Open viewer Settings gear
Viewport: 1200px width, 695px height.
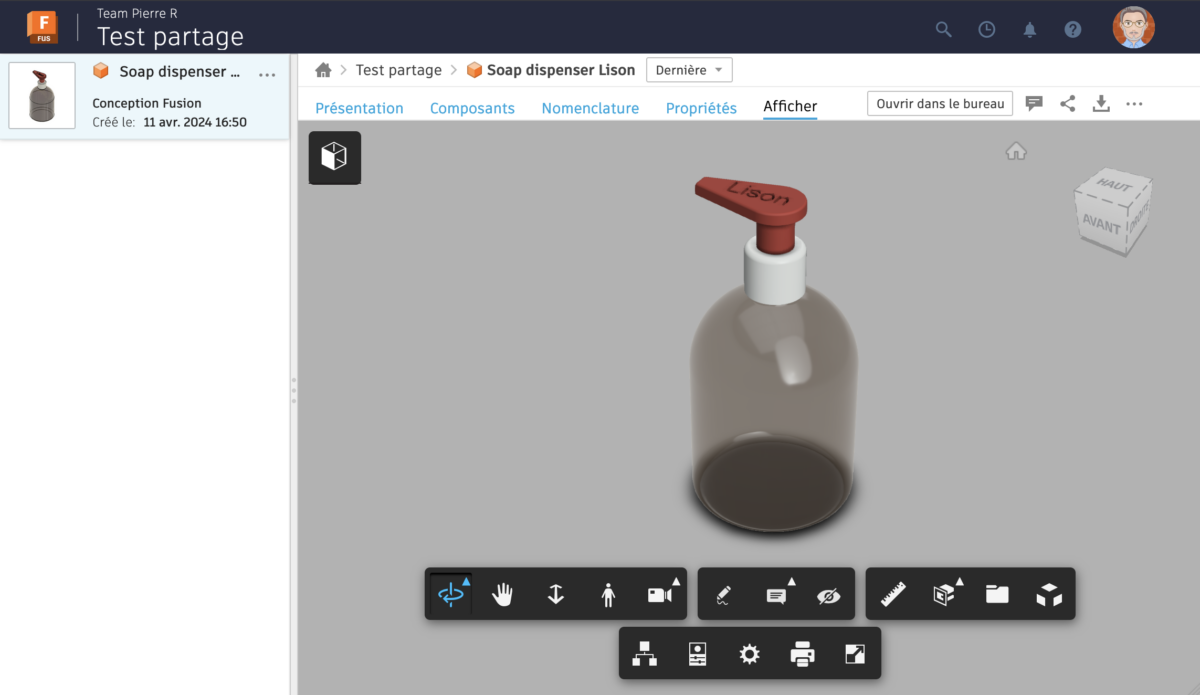pyautogui.click(x=749, y=654)
